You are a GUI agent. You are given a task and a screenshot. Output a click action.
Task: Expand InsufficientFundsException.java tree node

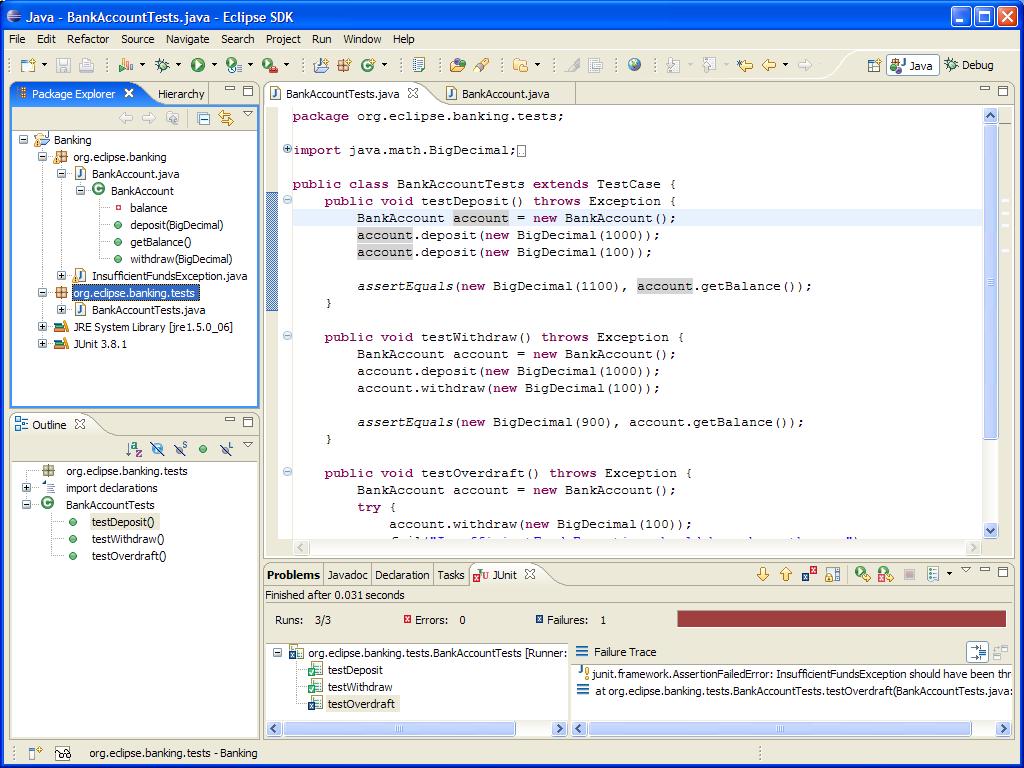[x=61, y=276]
